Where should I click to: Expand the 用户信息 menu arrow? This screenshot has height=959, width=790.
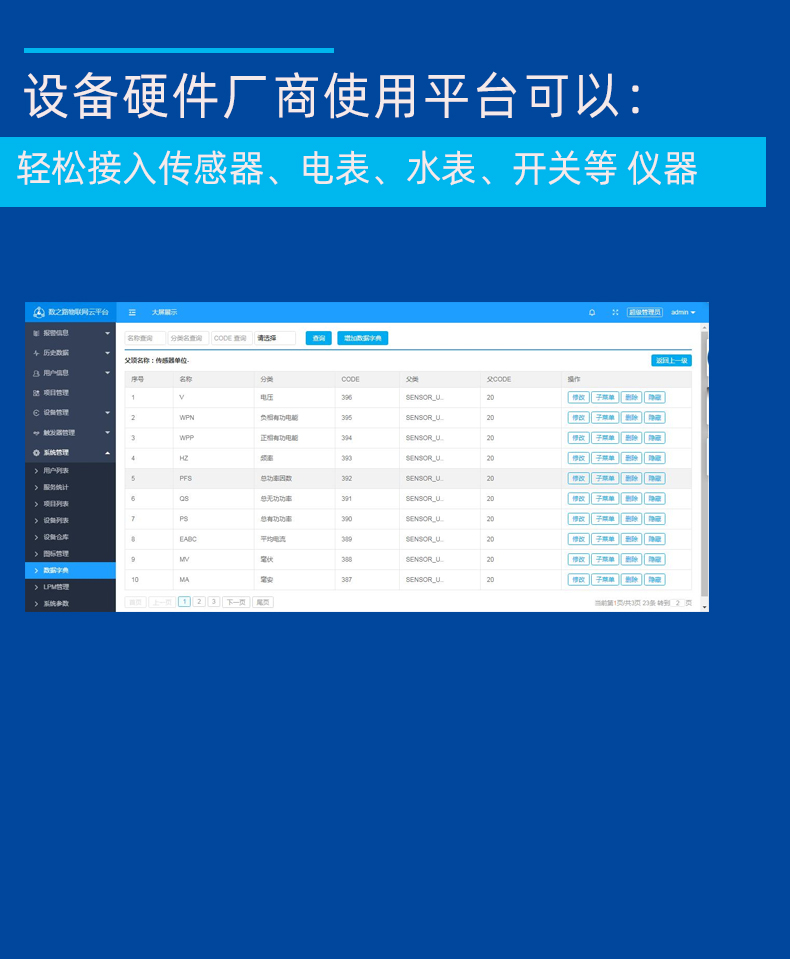[107, 373]
